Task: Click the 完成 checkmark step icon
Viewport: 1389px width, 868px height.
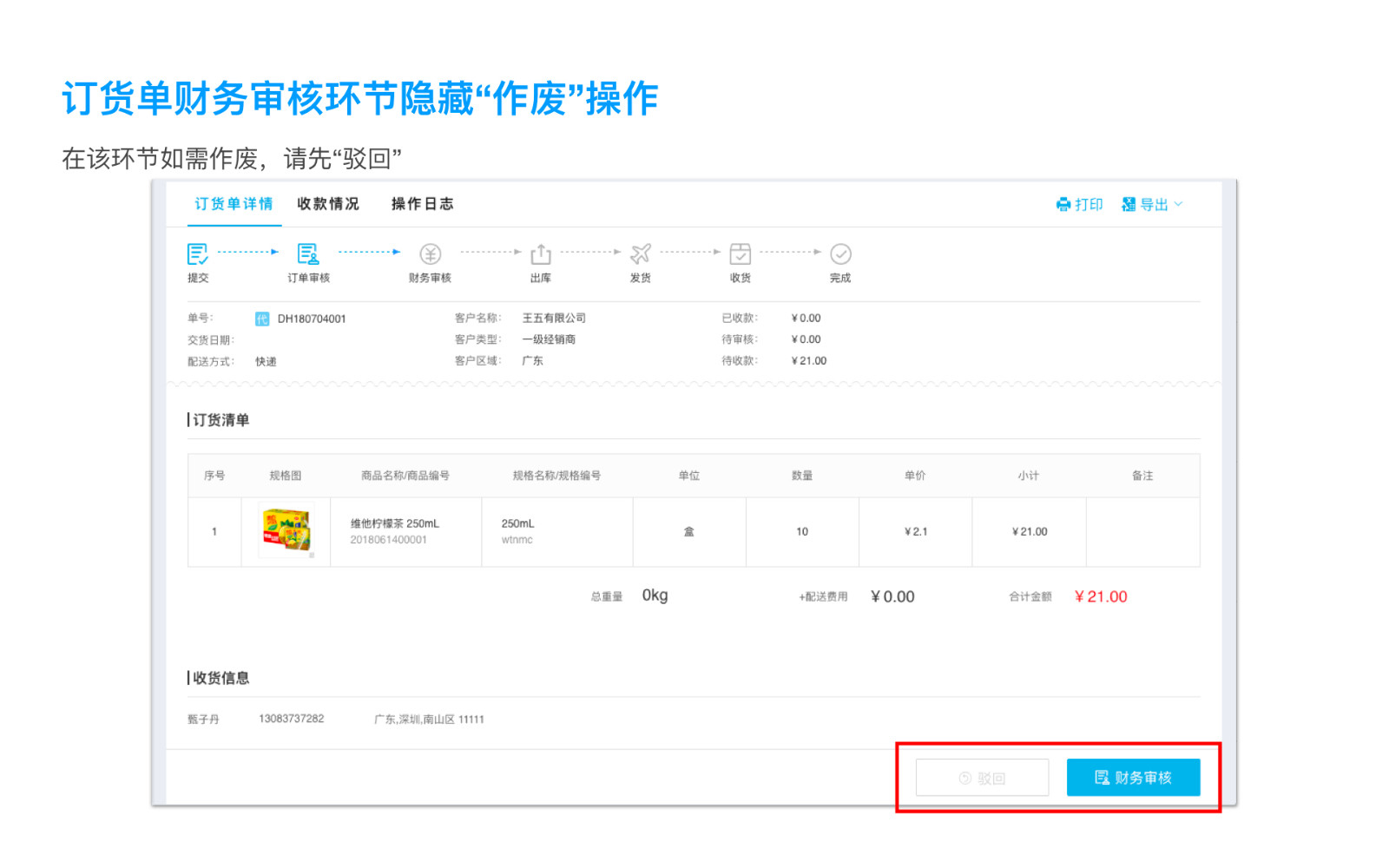Action: 840,253
